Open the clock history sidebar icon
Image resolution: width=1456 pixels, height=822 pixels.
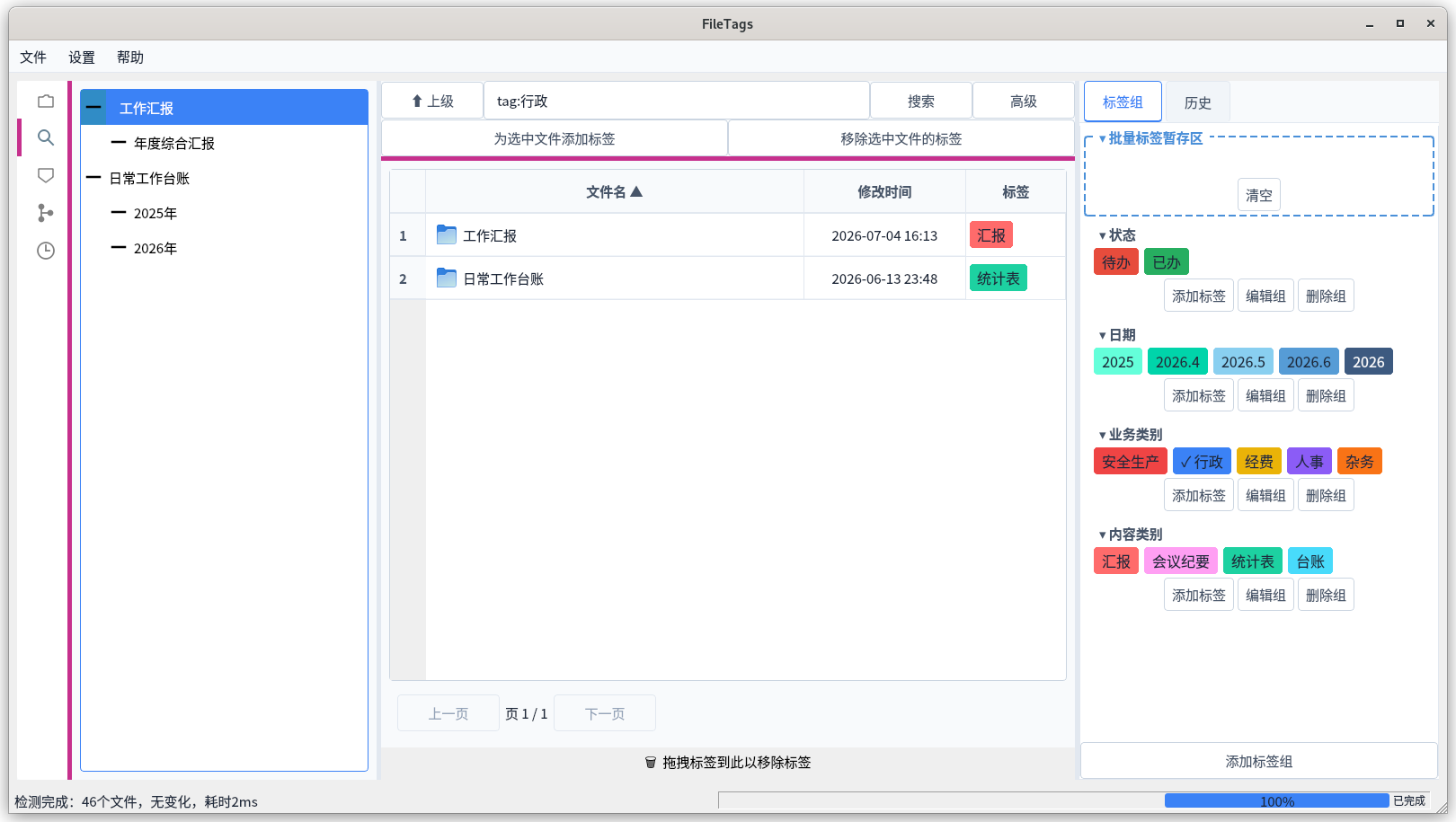click(x=46, y=251)
